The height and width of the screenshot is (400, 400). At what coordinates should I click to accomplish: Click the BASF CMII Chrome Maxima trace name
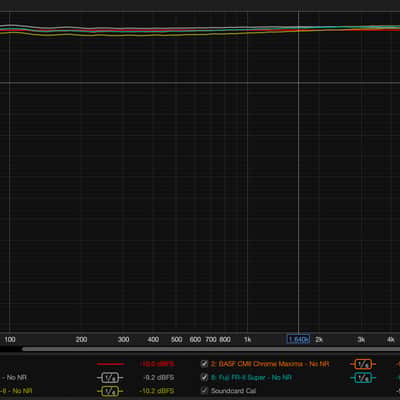point(270,364)
